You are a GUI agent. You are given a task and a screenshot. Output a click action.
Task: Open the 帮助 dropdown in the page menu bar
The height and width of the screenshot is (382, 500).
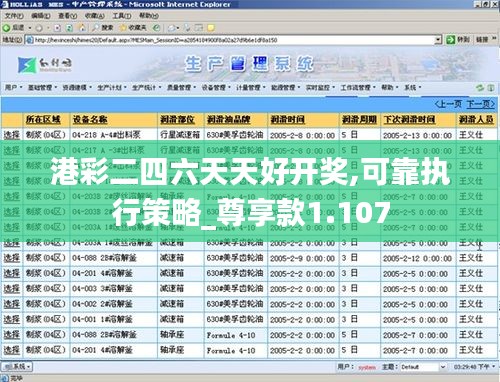390,88
